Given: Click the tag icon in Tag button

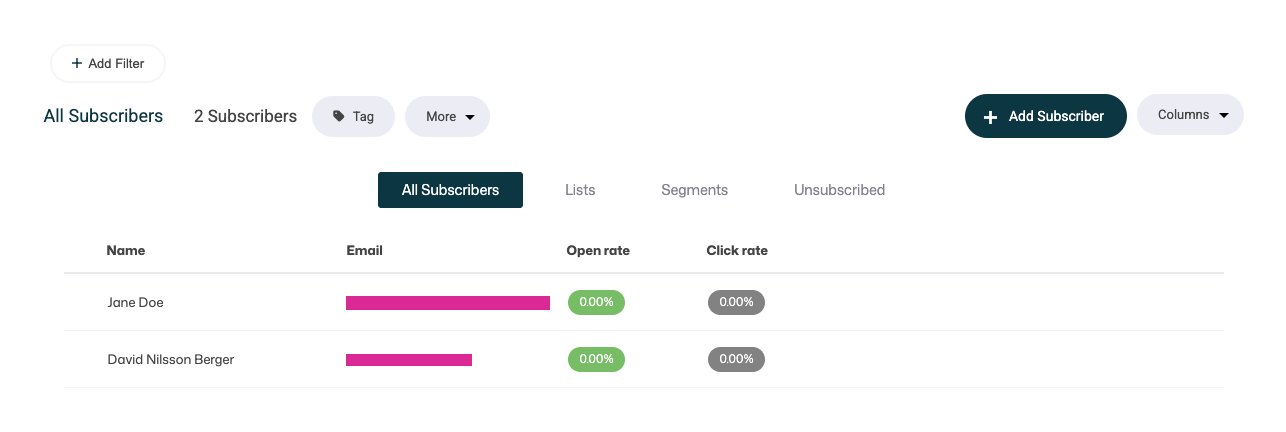Looking at the screenshot, I should (339, 116).
